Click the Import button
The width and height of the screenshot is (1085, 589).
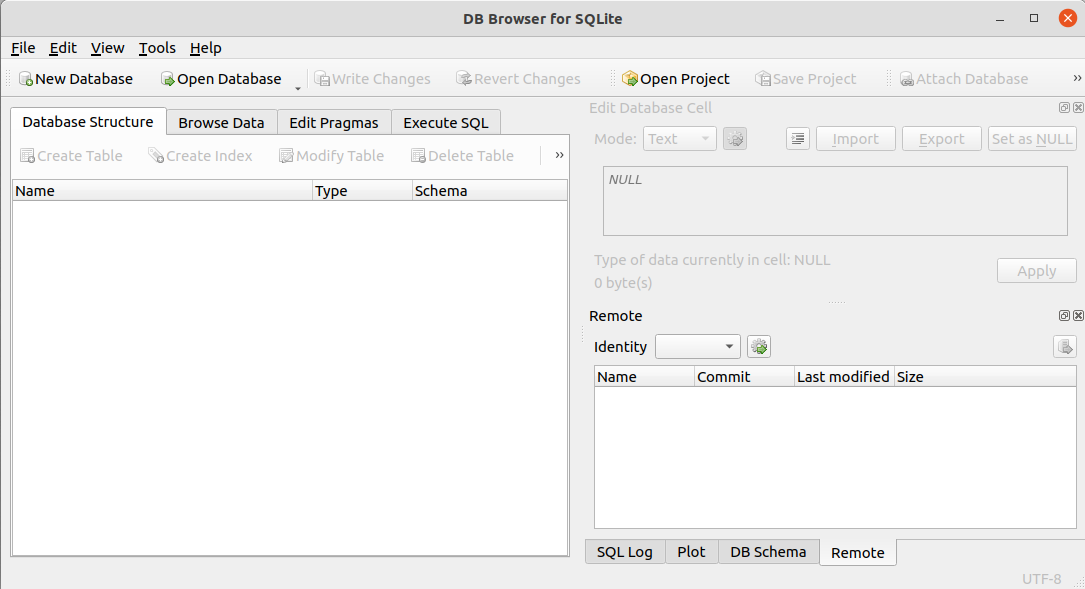[856, 139]
